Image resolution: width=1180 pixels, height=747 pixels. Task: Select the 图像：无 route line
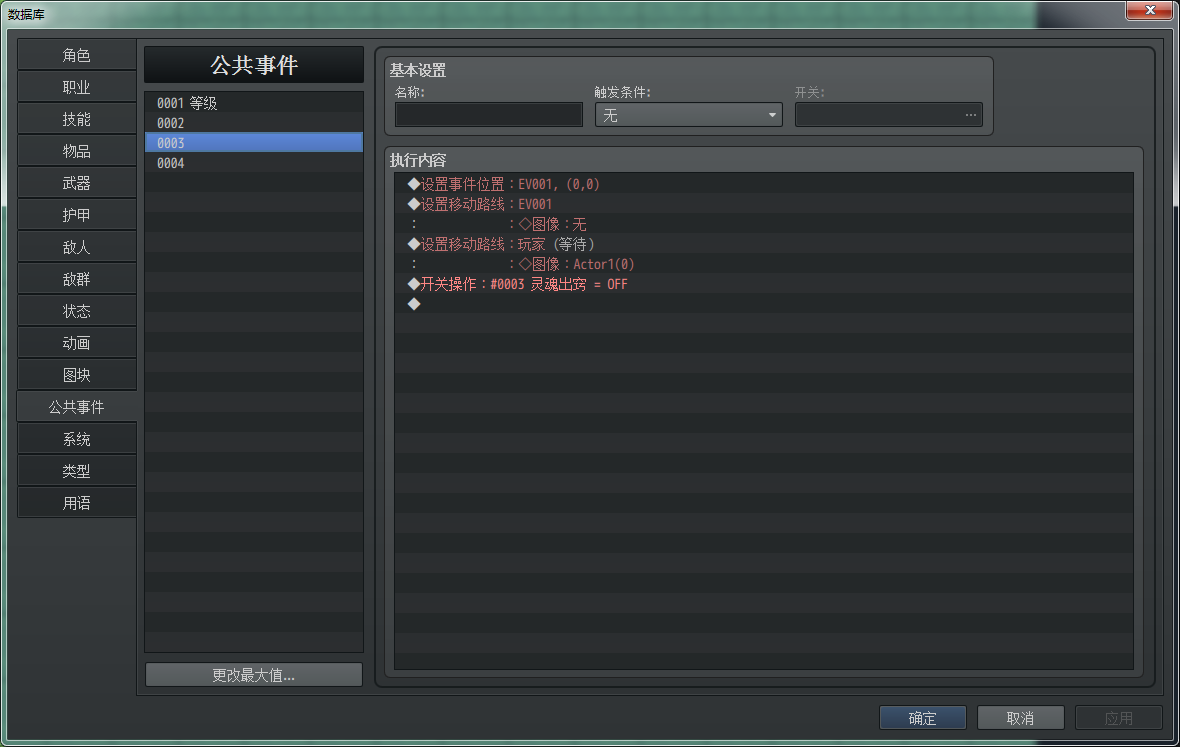[764, 224]
